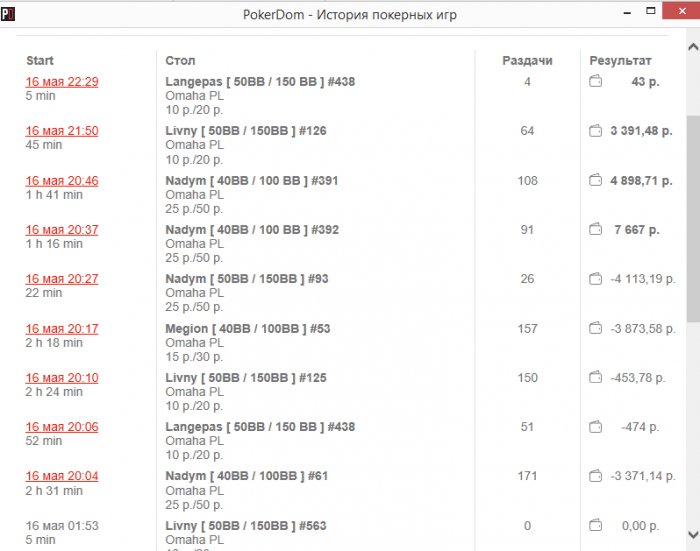The image size is (700, 551).
Task: Click wallet icon next to -453,78 р.
Action: pos(596,378)
